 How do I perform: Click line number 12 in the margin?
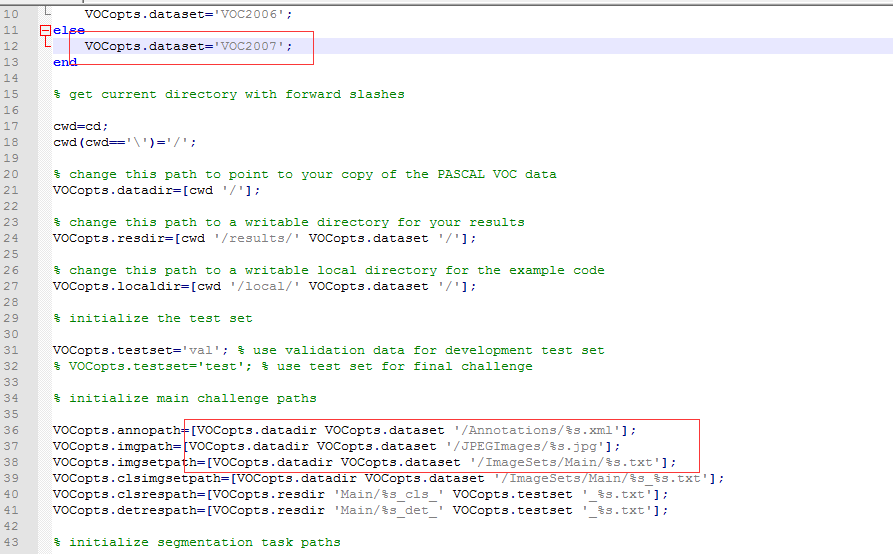coord(11,46)
